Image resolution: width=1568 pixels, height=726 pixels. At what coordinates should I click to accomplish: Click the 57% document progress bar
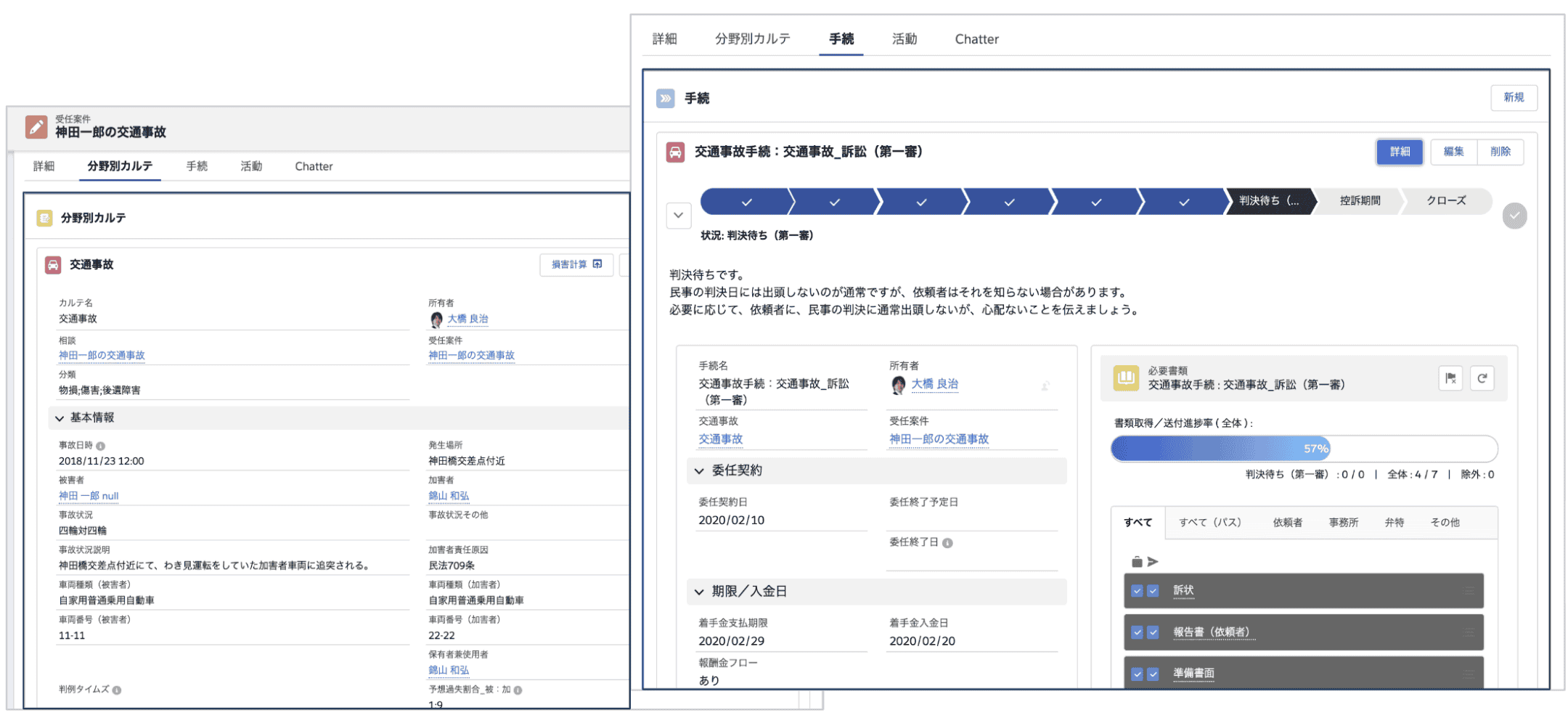(1304, 449)
